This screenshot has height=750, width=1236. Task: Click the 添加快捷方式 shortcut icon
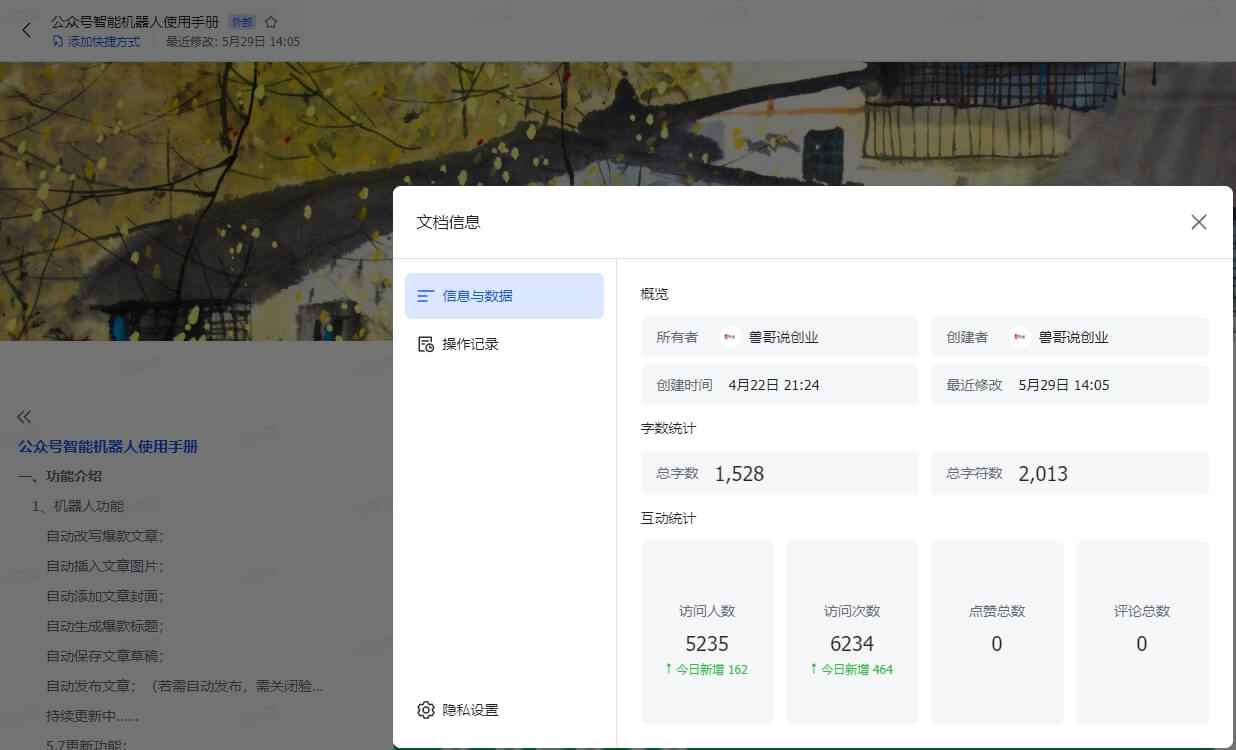click(57, 43)
